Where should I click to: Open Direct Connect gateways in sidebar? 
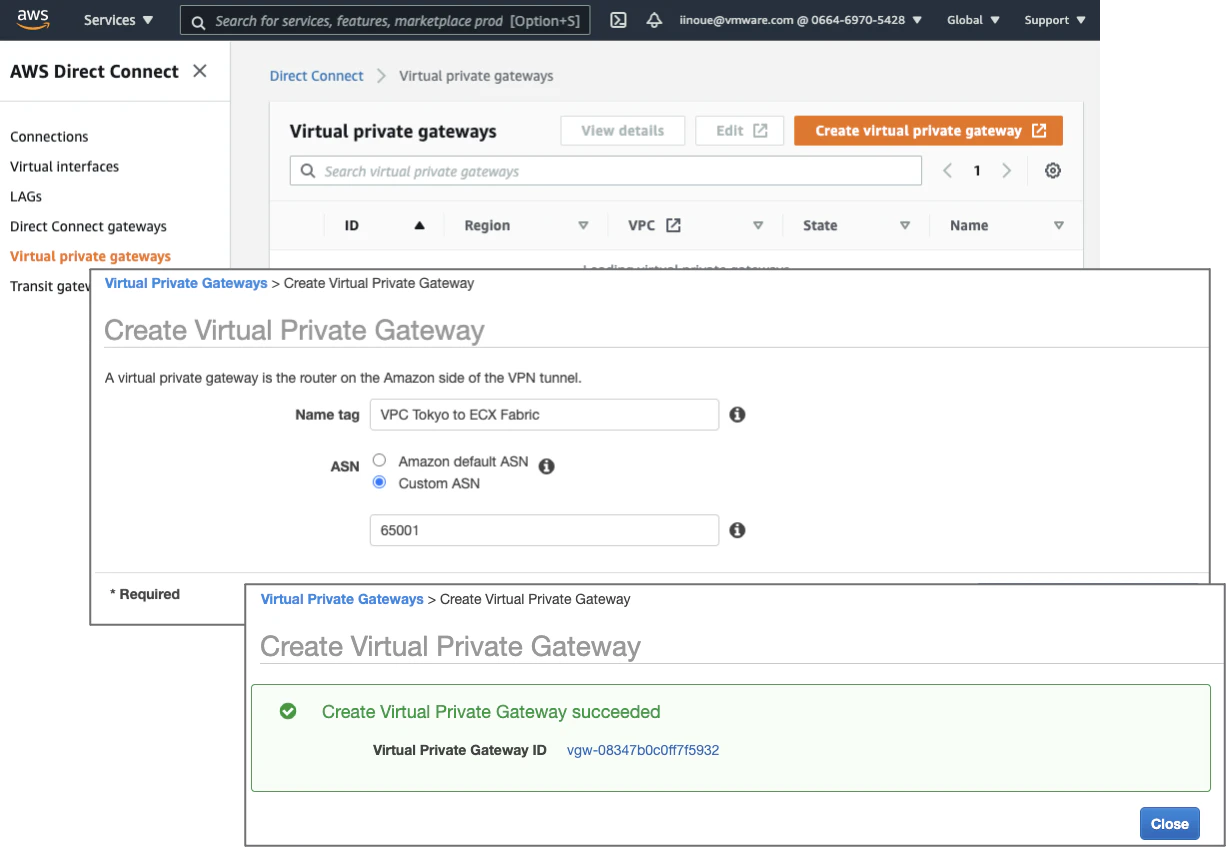click(88, 227)
